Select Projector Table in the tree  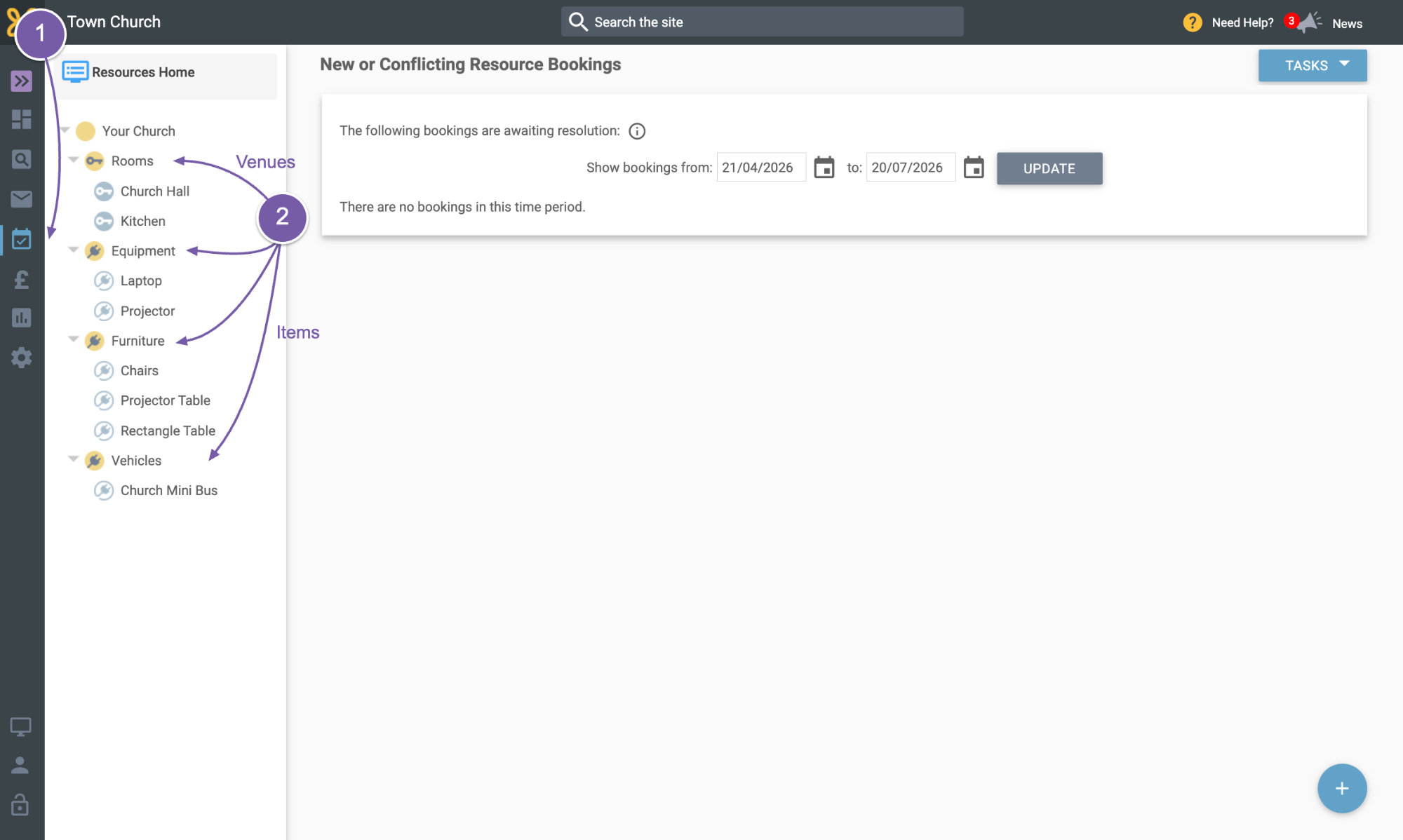pos(165,400)
